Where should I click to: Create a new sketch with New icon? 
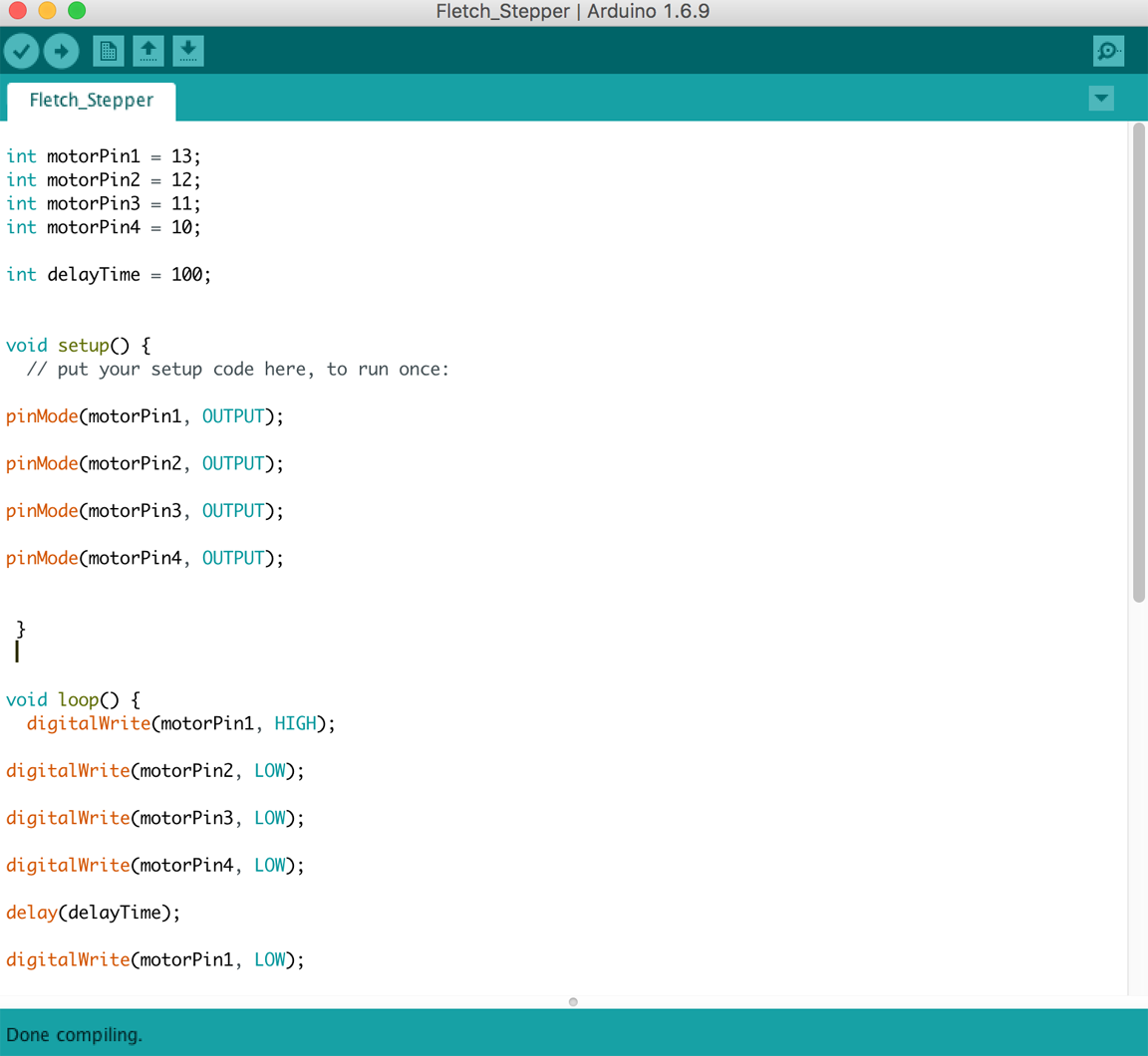[109, 51]
